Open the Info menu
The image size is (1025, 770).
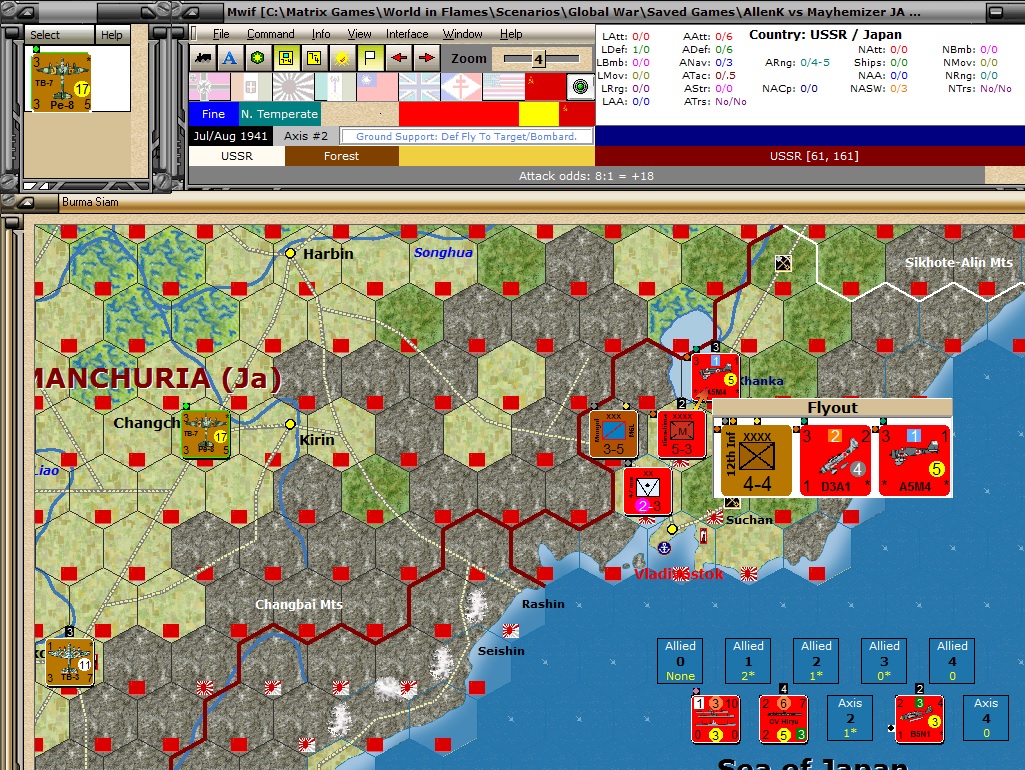pos(320,34)
